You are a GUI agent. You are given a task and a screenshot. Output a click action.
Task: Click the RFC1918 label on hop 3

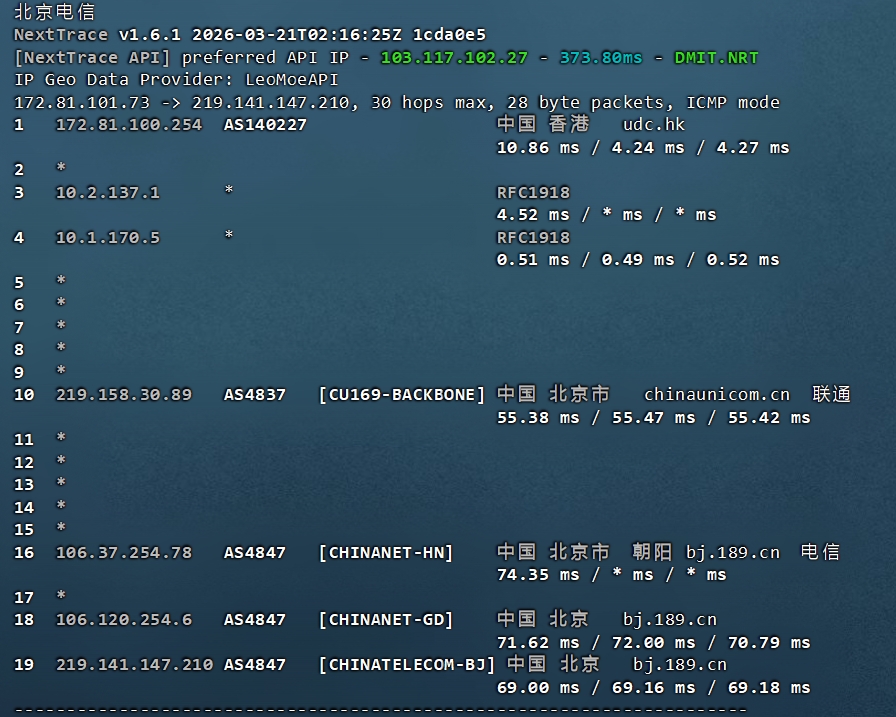click(533, 192)
